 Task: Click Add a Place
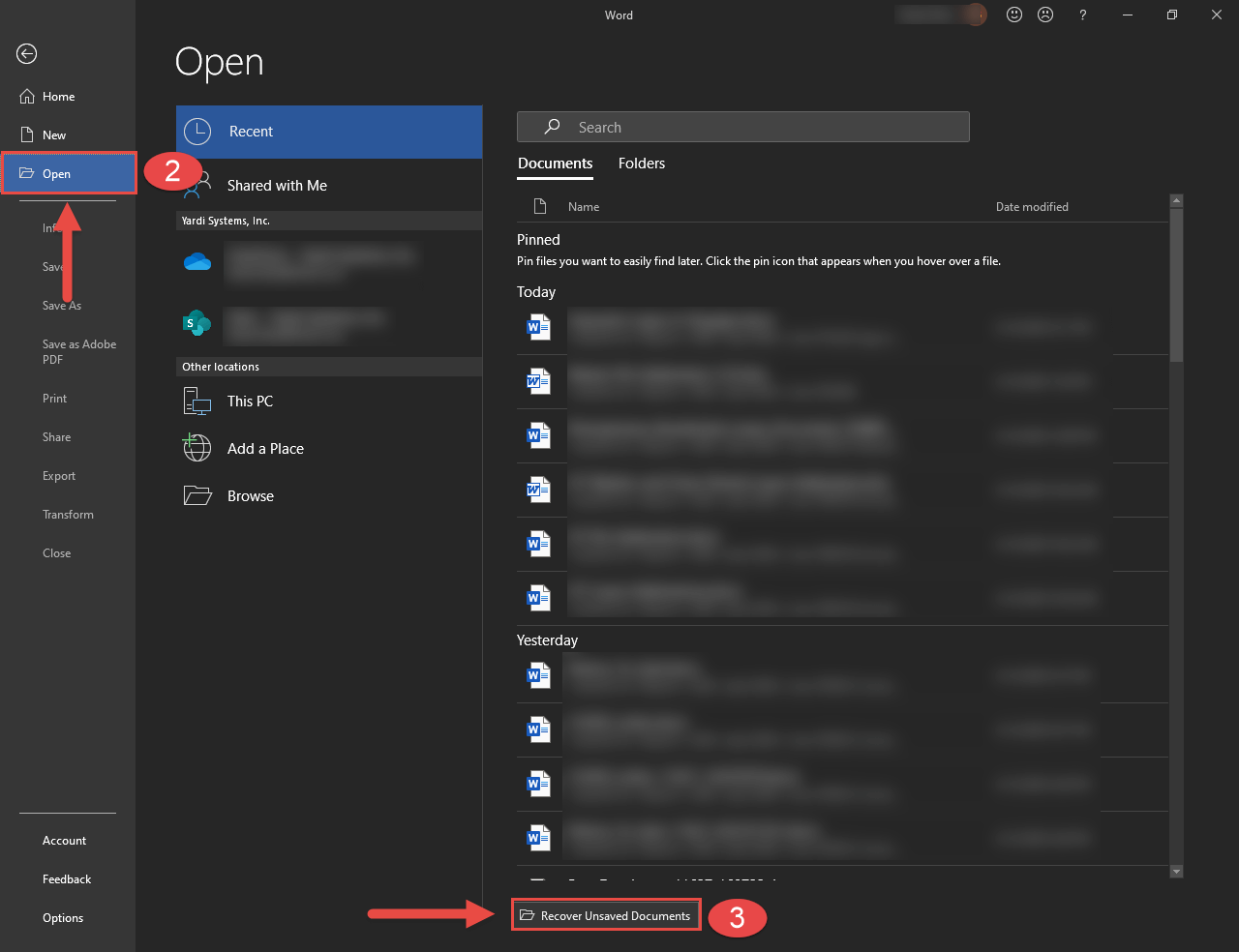point(329,449)
